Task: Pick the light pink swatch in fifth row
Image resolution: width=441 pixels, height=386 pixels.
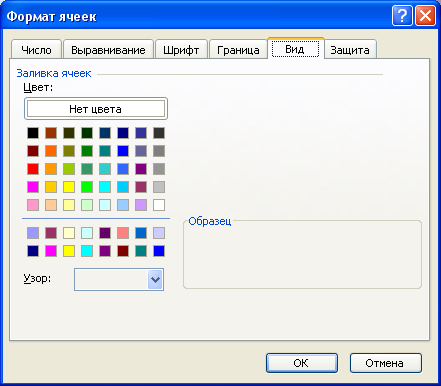Action: coord(33,205)
